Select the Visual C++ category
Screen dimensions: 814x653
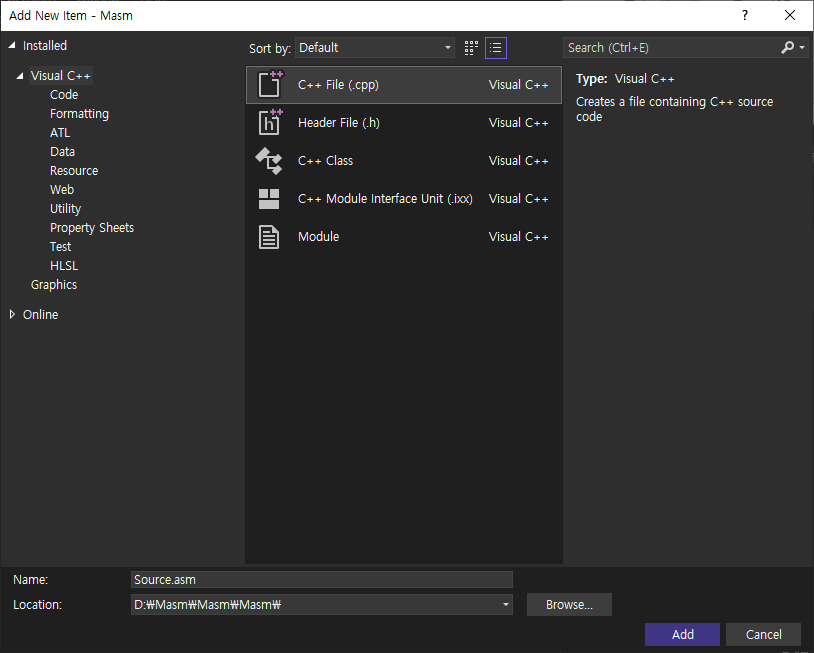pyautogui.click(x=61, y=76)
